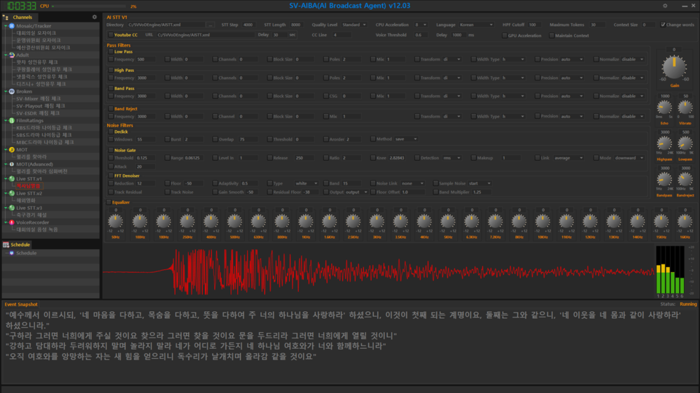This screenshot has width=700, height=393.
Task: Click the Adult channel group icon
Action: click(x=12, y=55)
